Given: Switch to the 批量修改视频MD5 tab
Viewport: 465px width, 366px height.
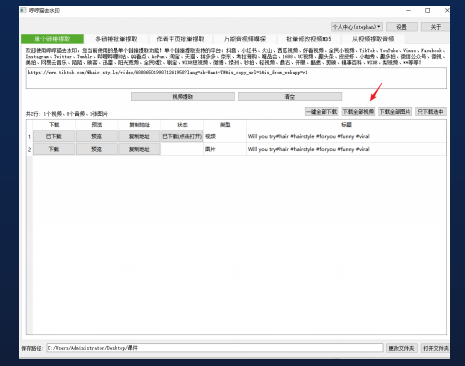Looking at the screenshot, I should (309, 39).
